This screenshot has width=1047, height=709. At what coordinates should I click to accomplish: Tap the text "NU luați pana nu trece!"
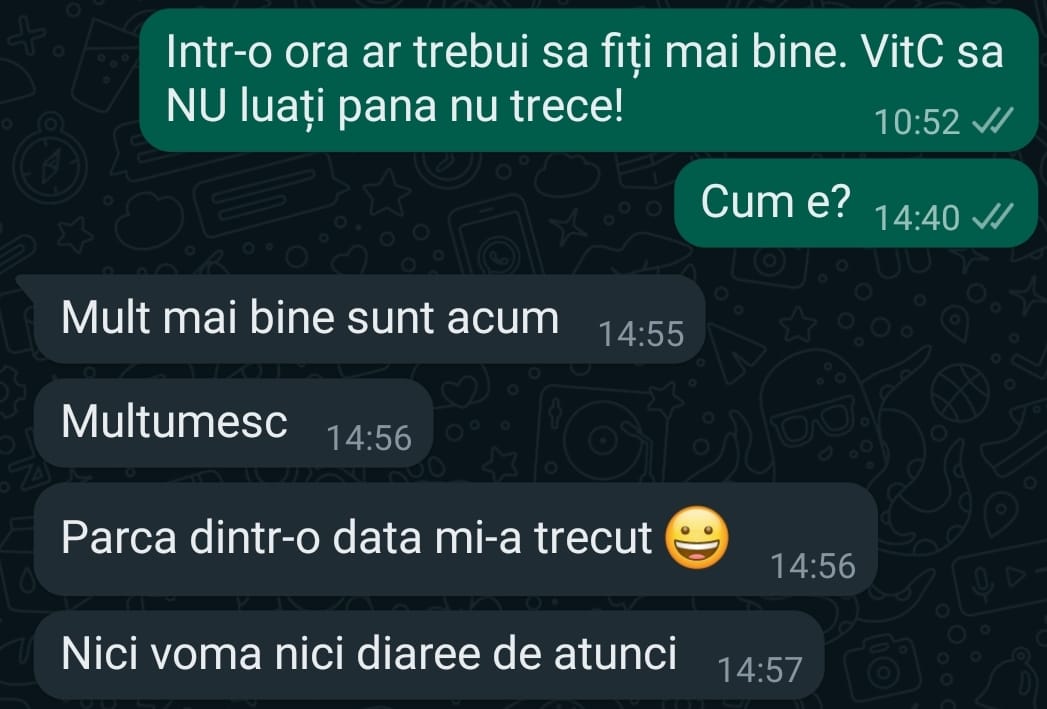pos(395,106)
